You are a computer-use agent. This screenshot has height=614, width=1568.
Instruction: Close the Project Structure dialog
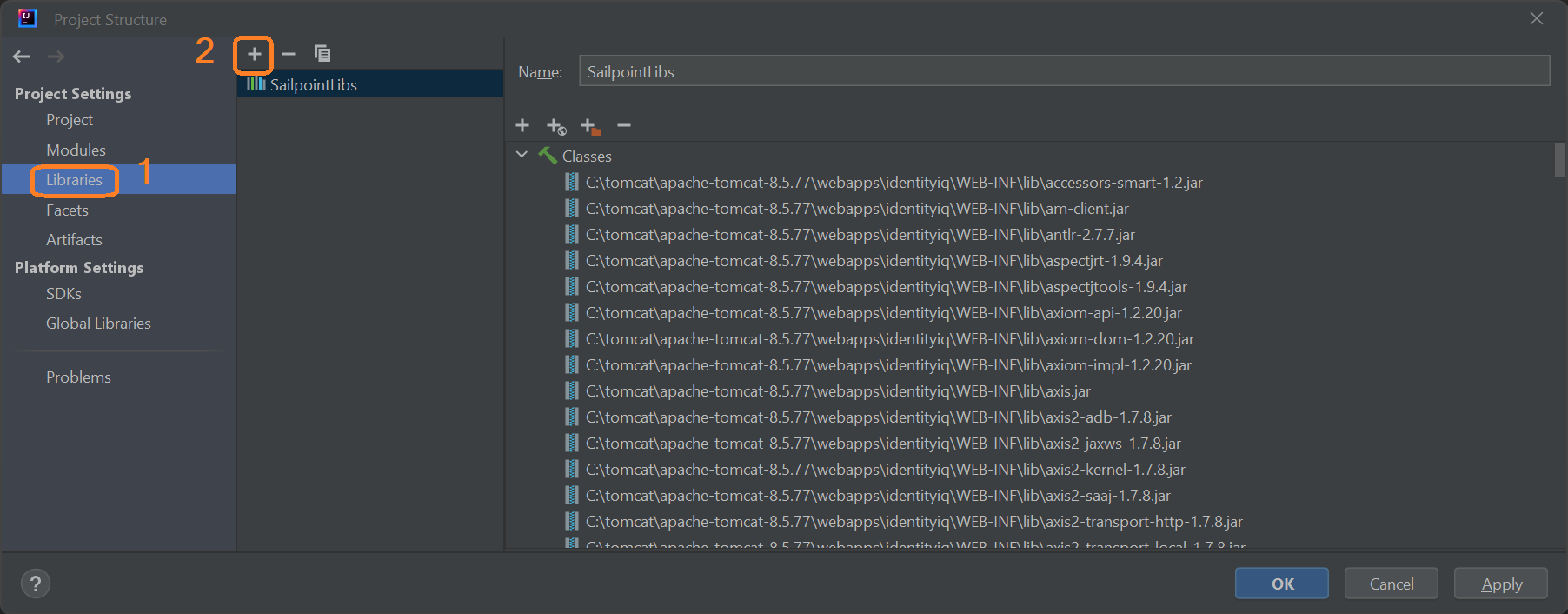(1537, 18)
